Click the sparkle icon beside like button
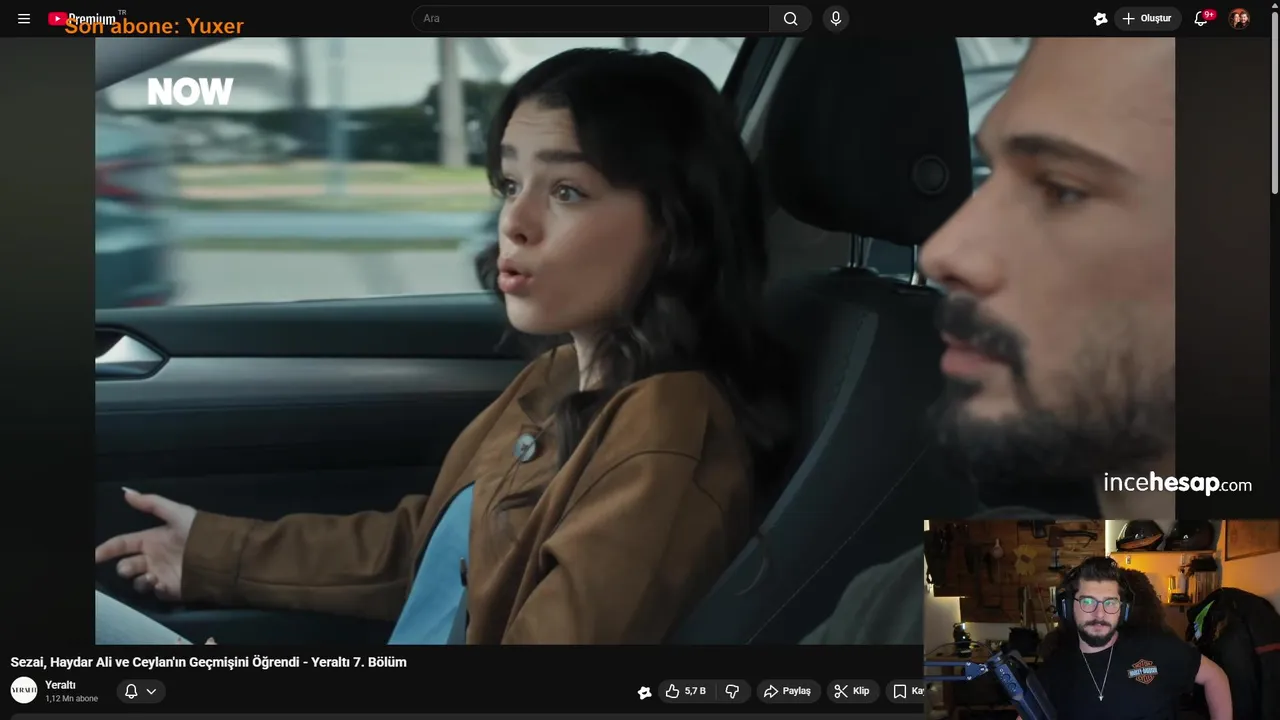The image size is (1280, 720). pyautogui.click(x=645, y=691)
